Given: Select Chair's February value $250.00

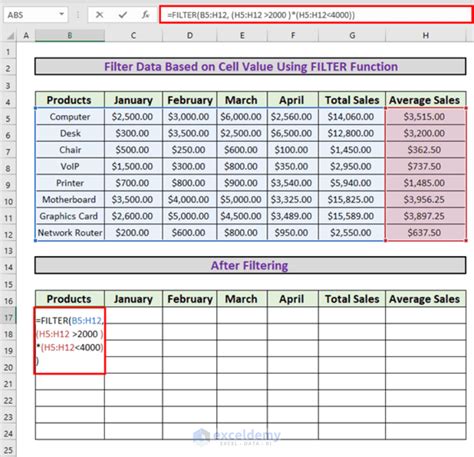Looking at the screenshot, I should click(x=190, y=150).
